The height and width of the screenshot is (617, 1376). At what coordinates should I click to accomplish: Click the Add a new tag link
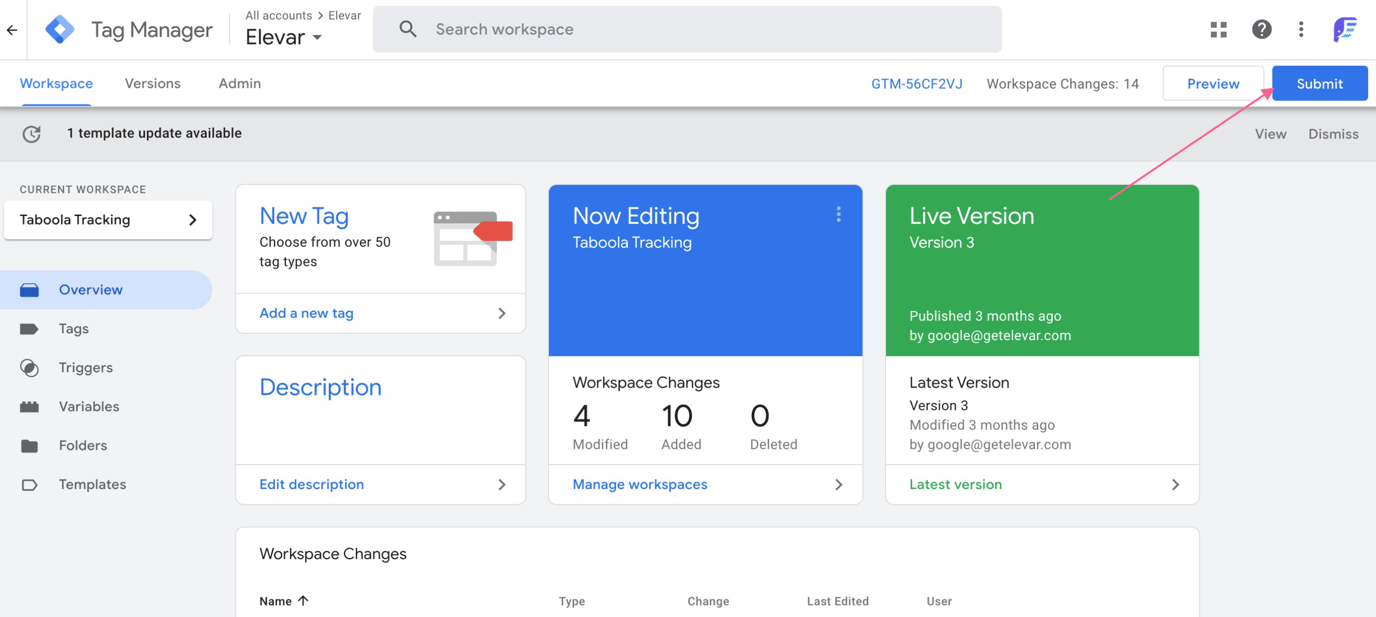[x=306, y=313]
